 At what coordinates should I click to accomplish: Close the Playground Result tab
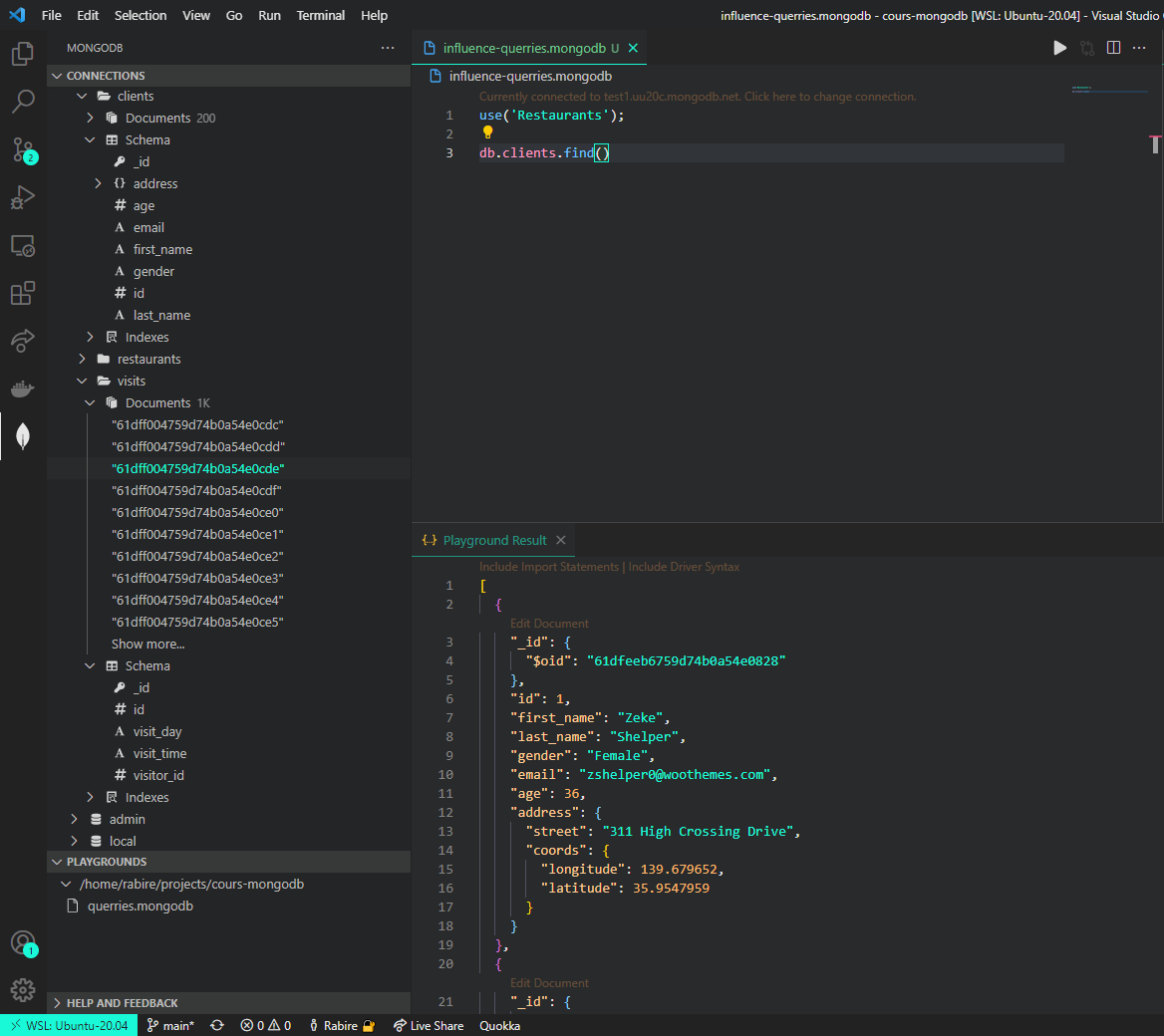click(561, 540)
